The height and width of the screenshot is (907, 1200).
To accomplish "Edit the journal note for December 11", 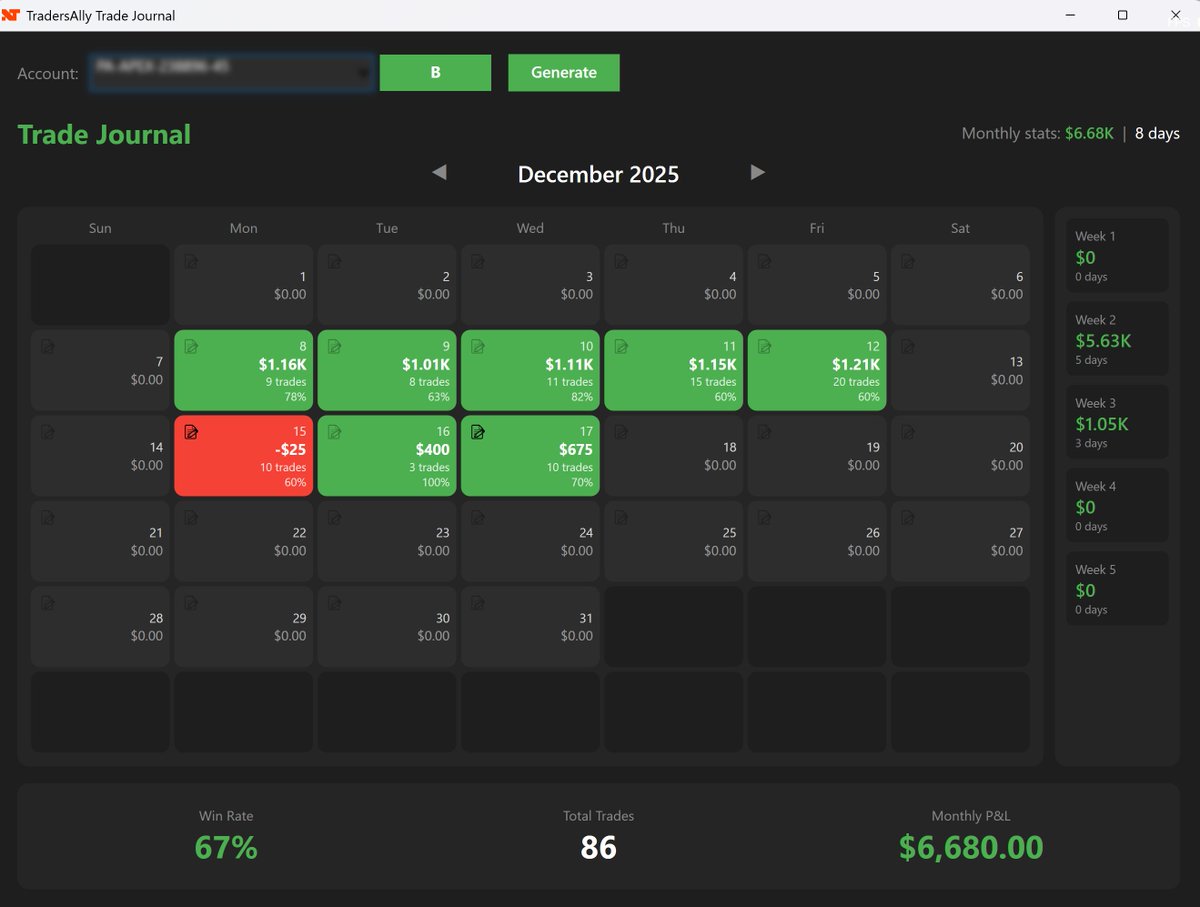I will (621, 347).
